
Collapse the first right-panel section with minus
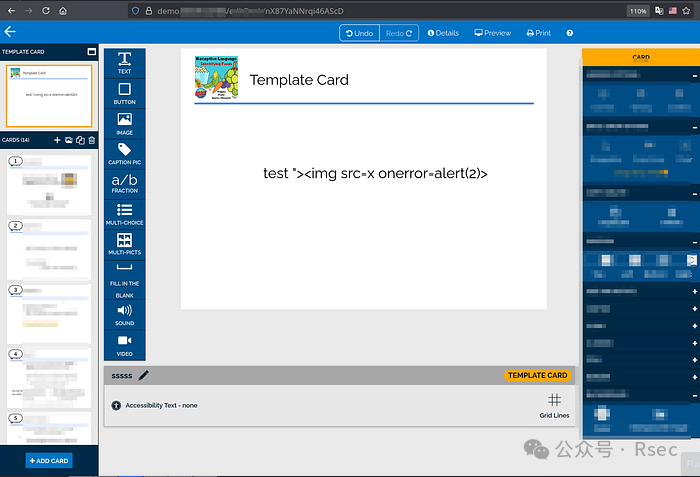(x=695, y=76)
